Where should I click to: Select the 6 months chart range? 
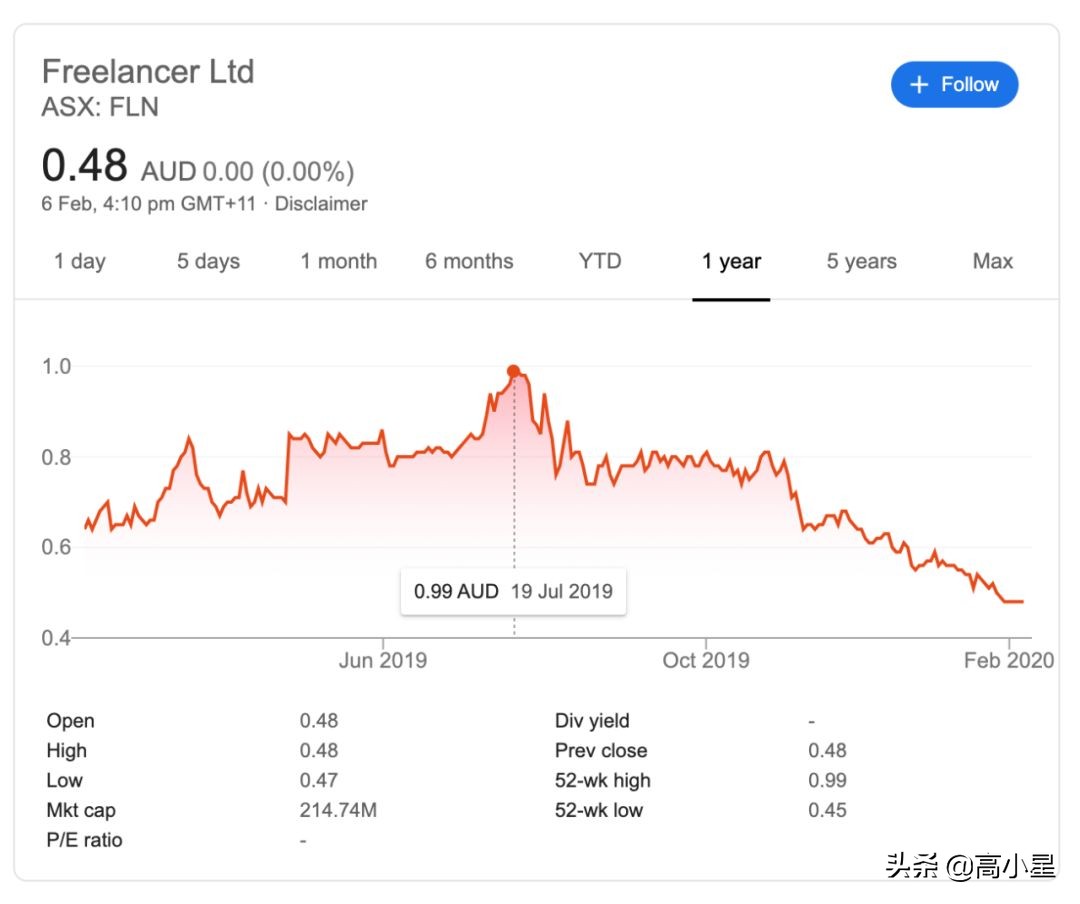tap(469, 261)
